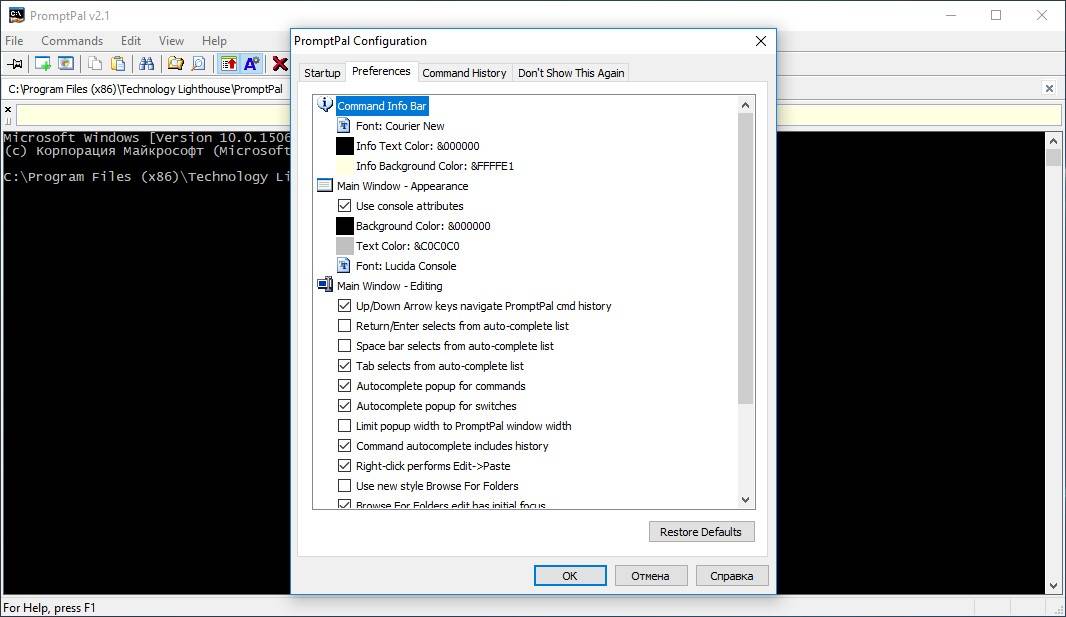1066x617 pixels.
Task: Click the preferences list scroll up arrow
Action: click(745, 105)
